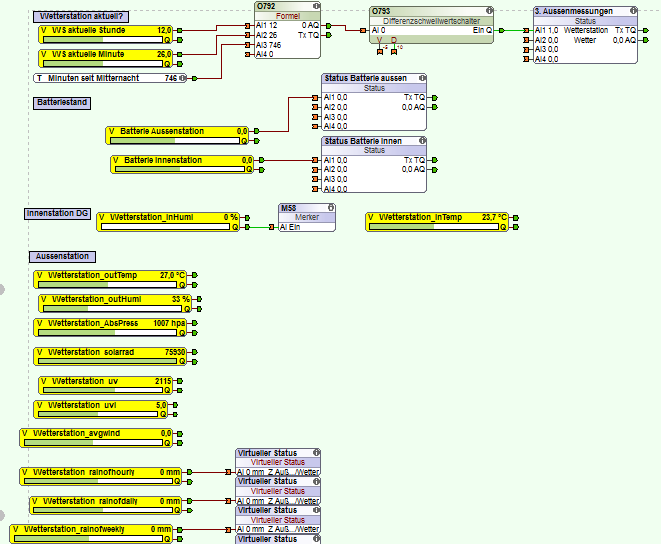Click info icon of Virtueller Status wired to rainofhourly

tap(316, 452)
